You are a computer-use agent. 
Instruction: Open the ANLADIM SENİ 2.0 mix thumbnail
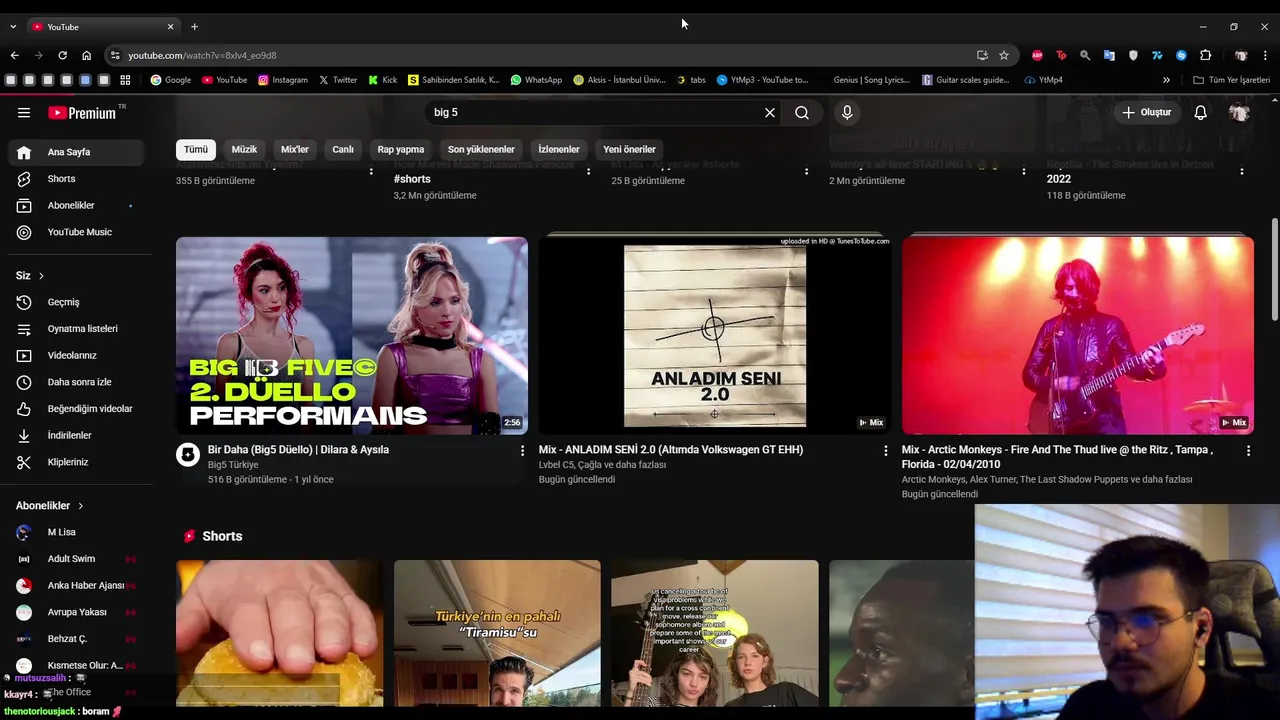714,335
